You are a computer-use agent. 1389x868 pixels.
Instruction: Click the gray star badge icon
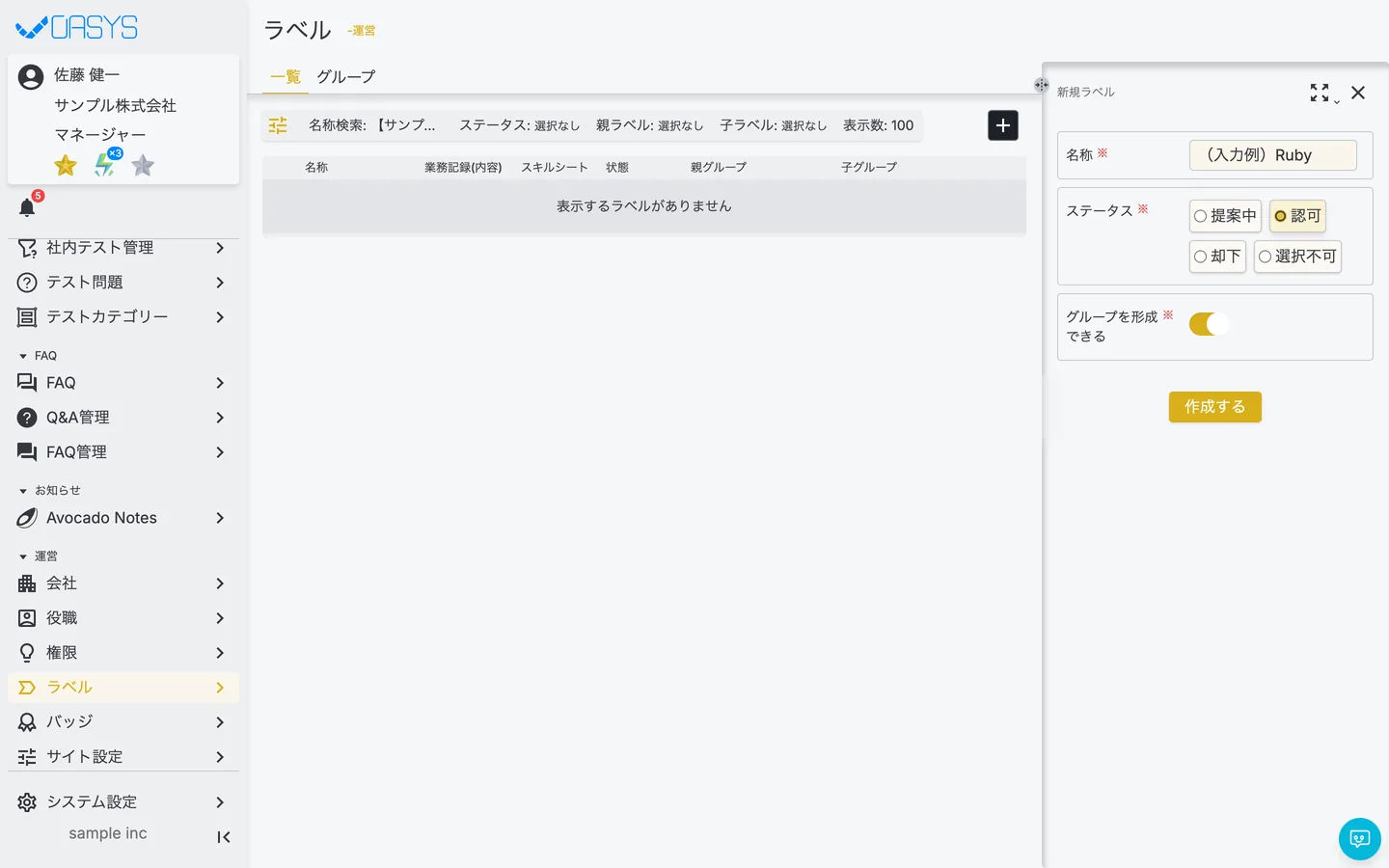point(143,165)
